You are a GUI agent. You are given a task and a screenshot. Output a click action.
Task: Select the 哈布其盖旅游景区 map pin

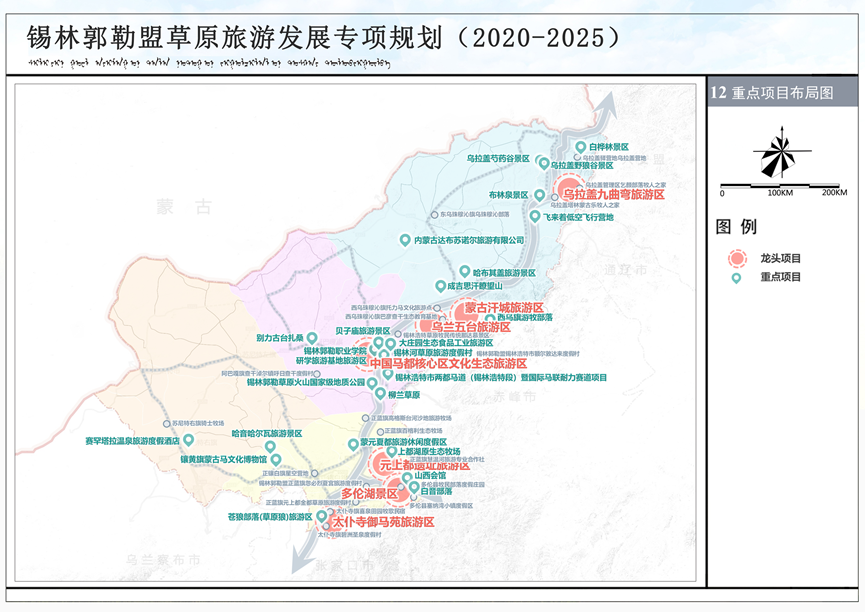click(464, 271)
